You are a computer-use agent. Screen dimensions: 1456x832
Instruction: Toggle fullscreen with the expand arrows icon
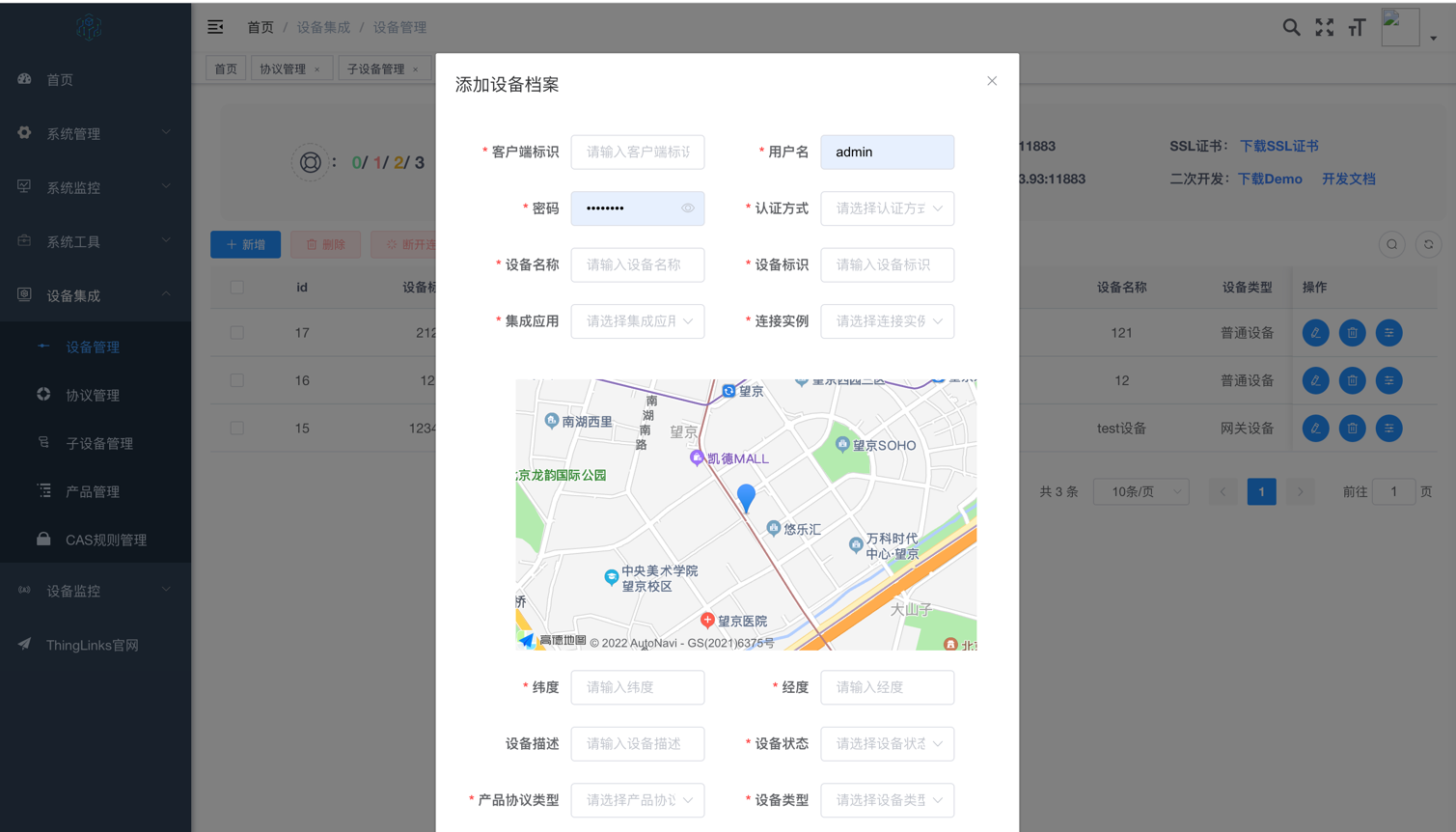(x=1323, y=27)
